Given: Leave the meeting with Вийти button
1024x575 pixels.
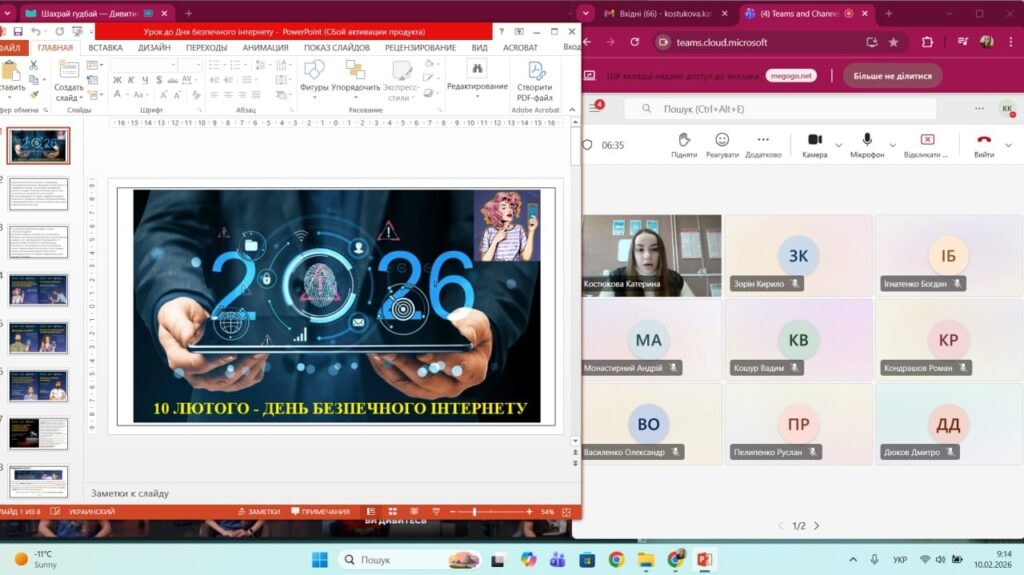Looking at the screenshot, I should (984, 145).
